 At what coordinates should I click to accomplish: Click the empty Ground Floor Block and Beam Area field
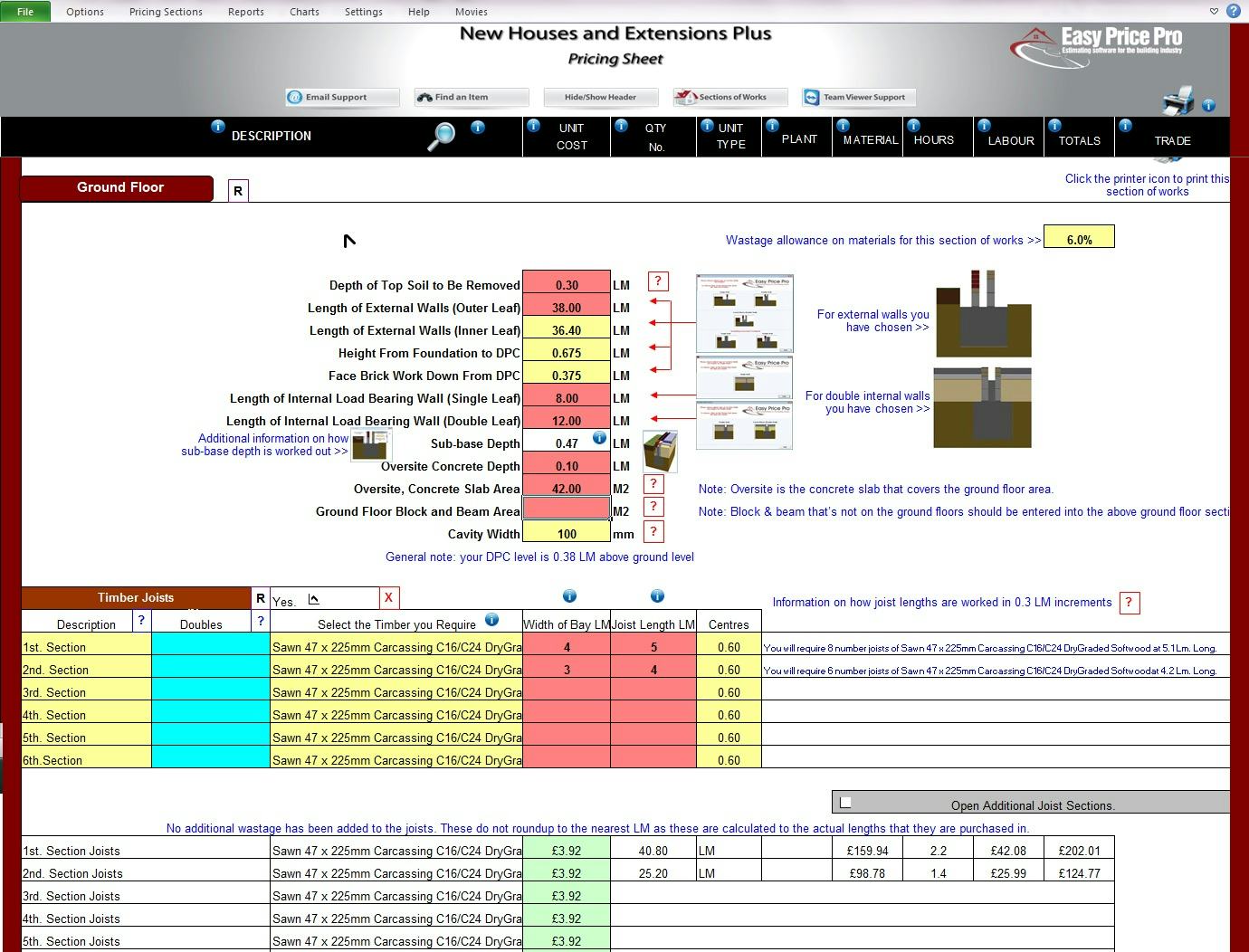(567, 509)
